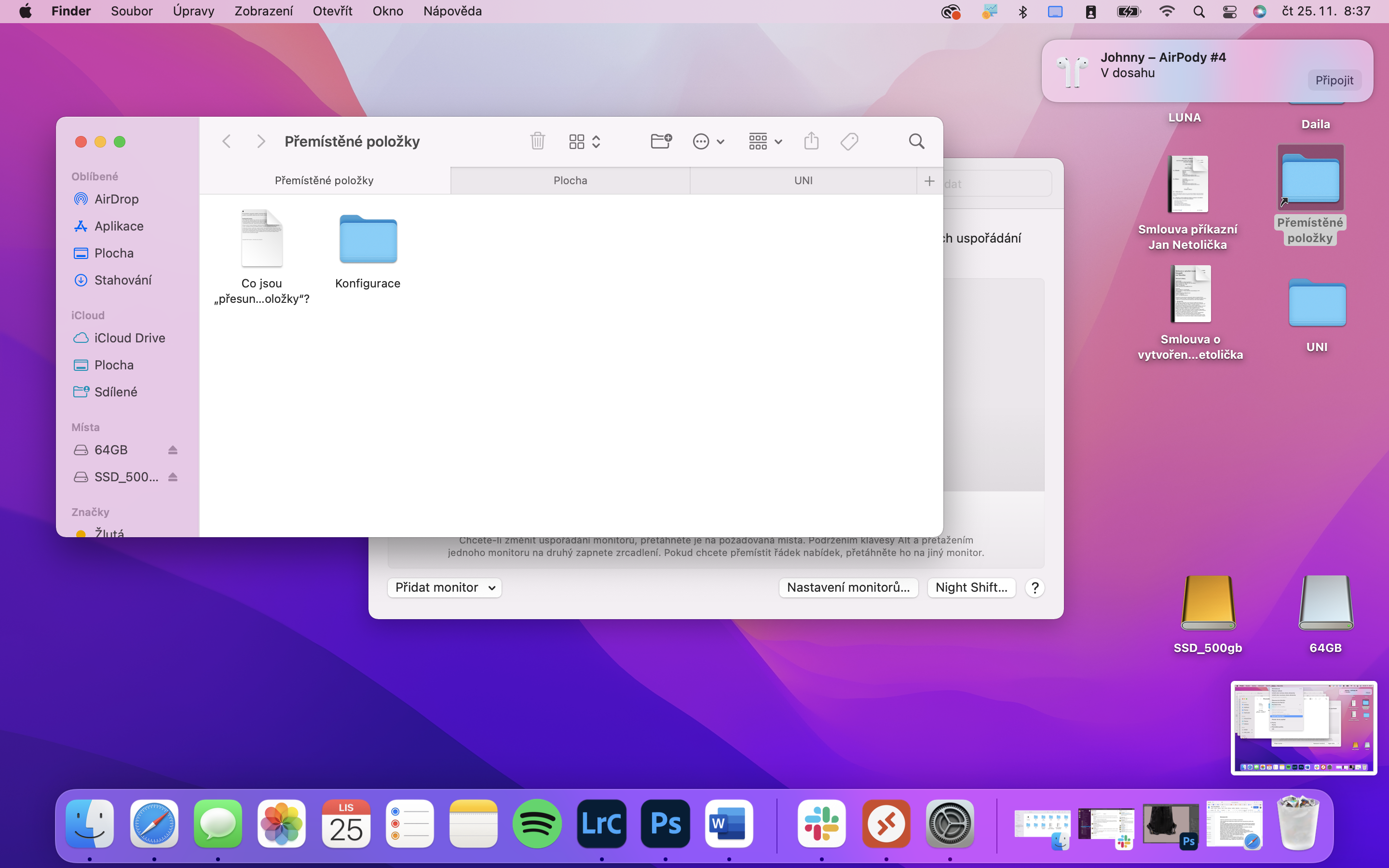Eject the 64GB drive in sidebar
Viewport: 1389px width, 868px height.
click(x=173, y=450)
